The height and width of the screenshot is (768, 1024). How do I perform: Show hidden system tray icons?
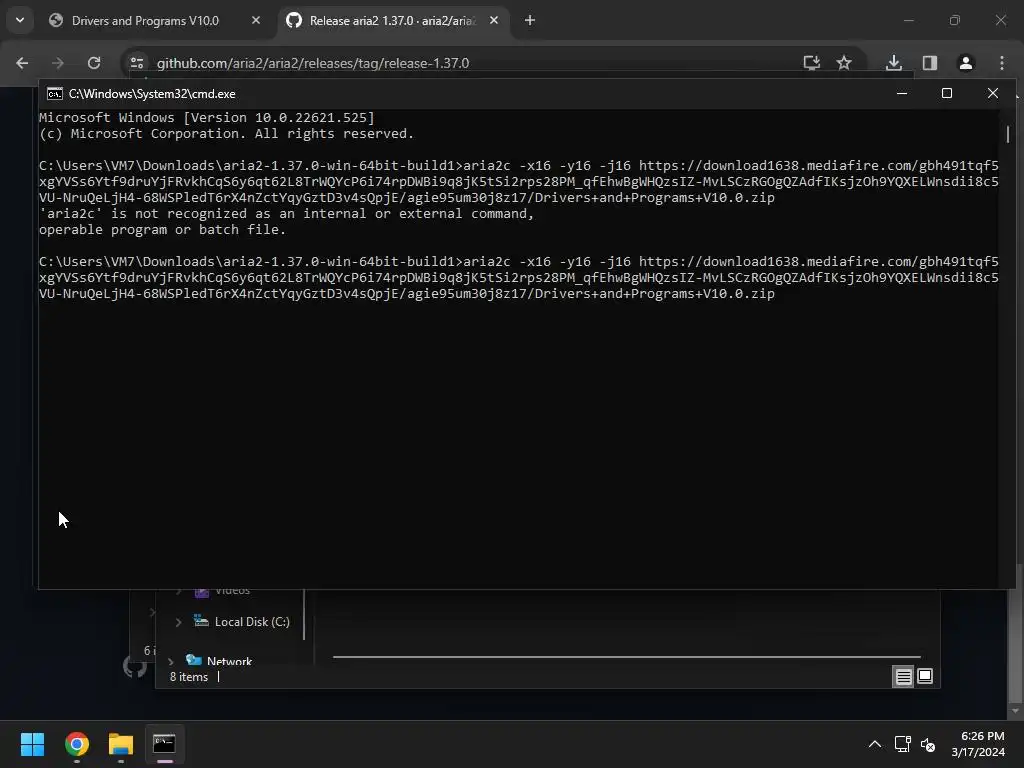coord(874,744)
